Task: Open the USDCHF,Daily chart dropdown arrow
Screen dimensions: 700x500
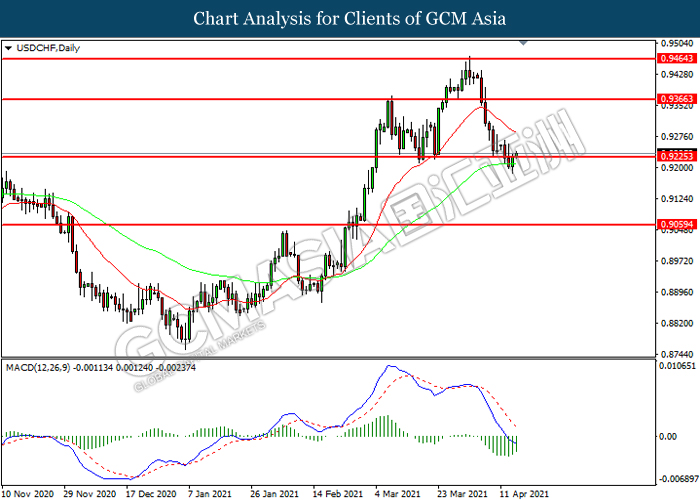Action: tap(8, 48)
